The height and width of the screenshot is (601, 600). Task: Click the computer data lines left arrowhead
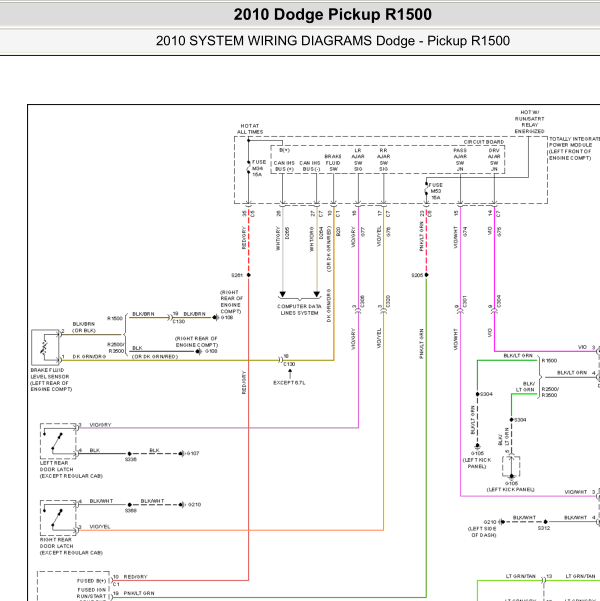tap(283, 294)
